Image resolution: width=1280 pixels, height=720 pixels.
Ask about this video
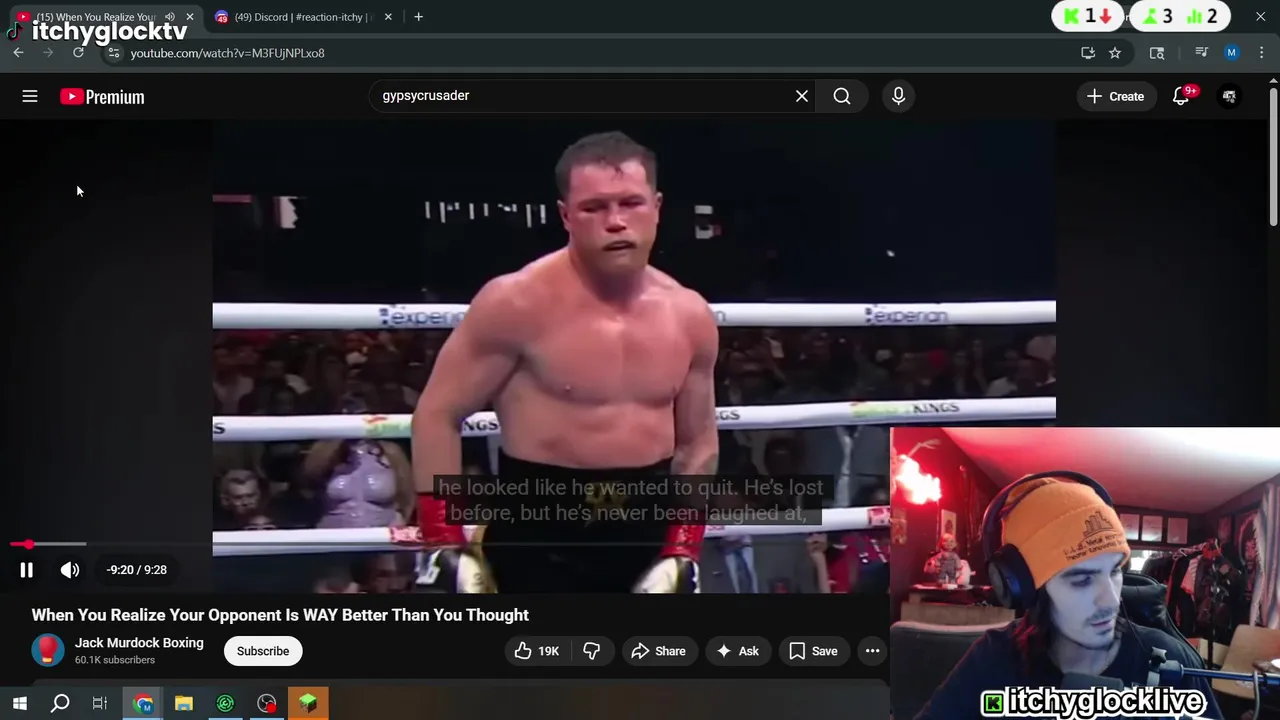(x=738, y=651)
